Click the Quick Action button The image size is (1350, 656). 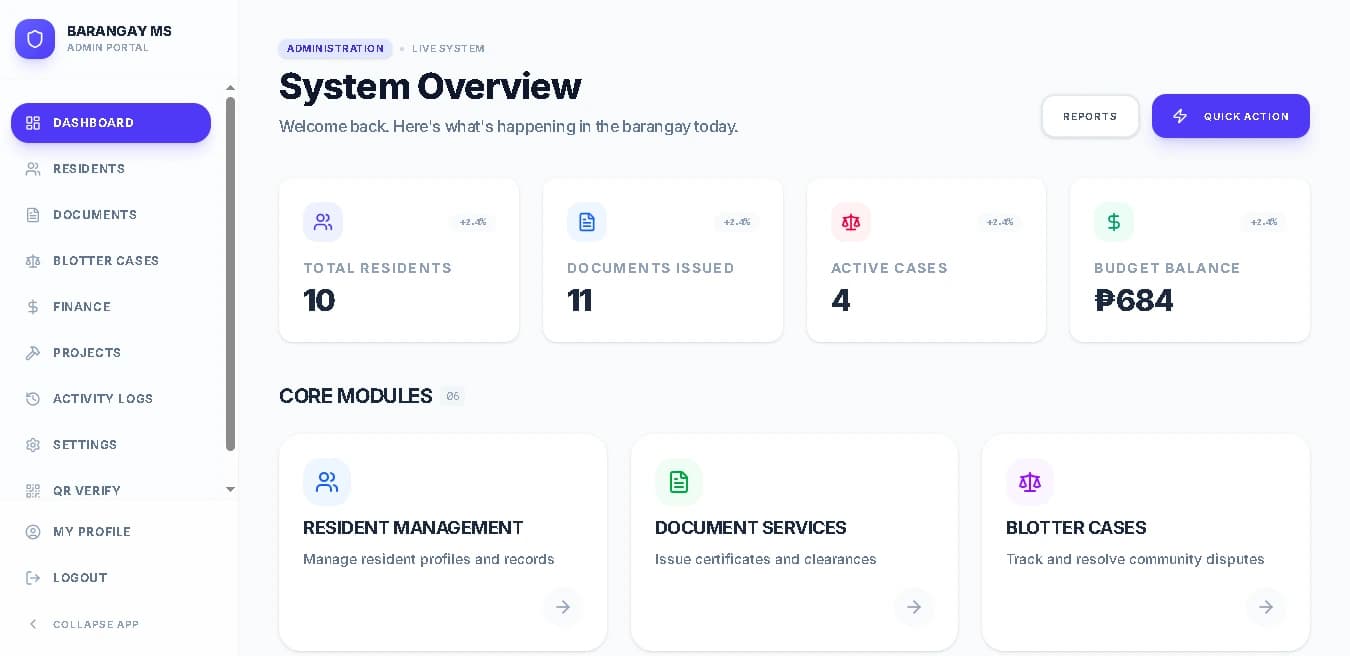tap(1231, 116)
